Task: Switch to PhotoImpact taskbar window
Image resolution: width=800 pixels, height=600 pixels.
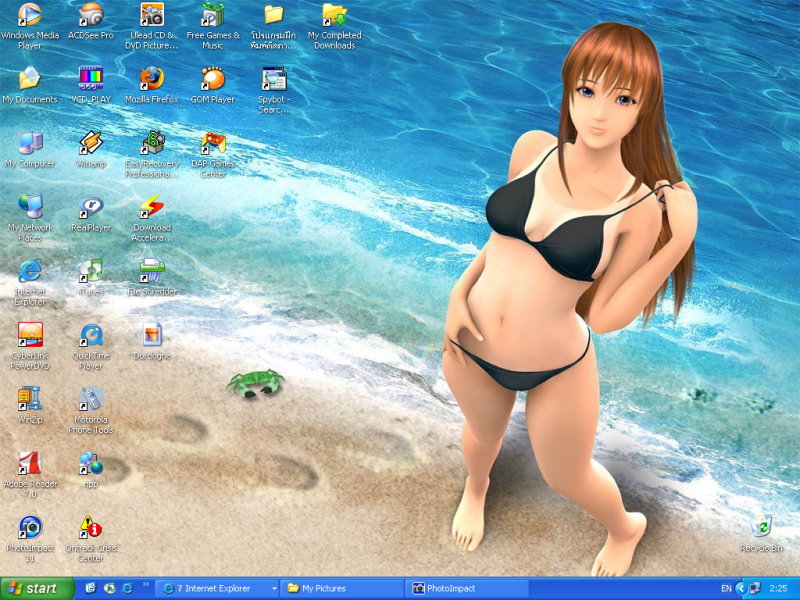Action: click(x=467, y=588)
